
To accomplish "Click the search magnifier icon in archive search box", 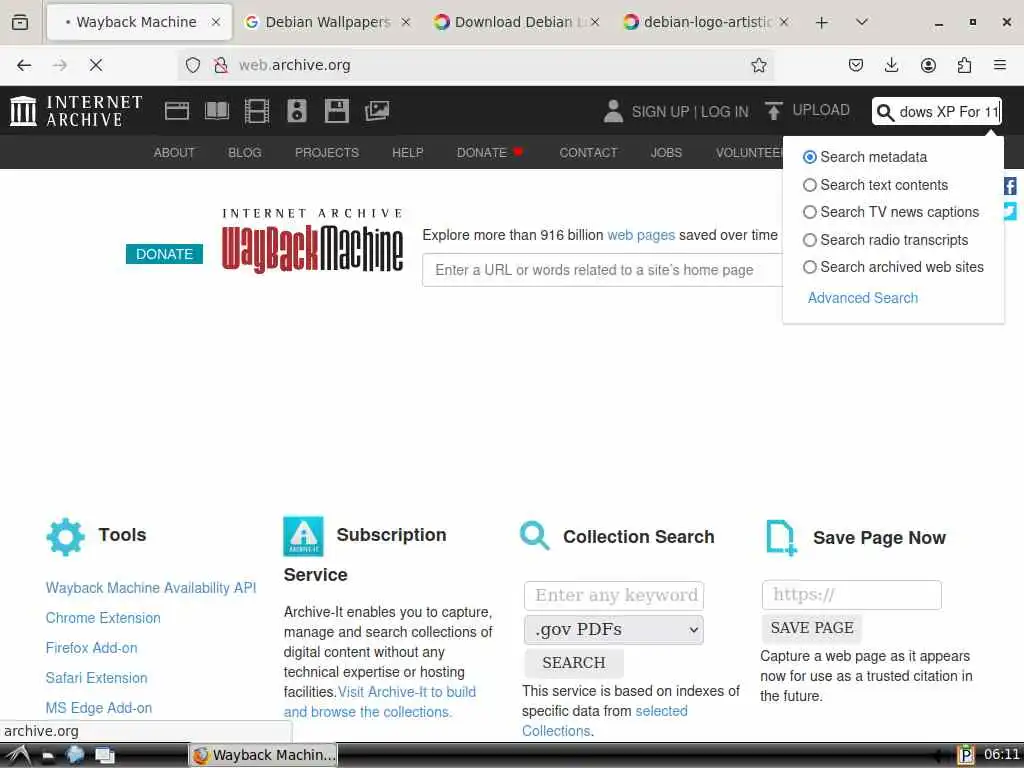I will 885,112.
